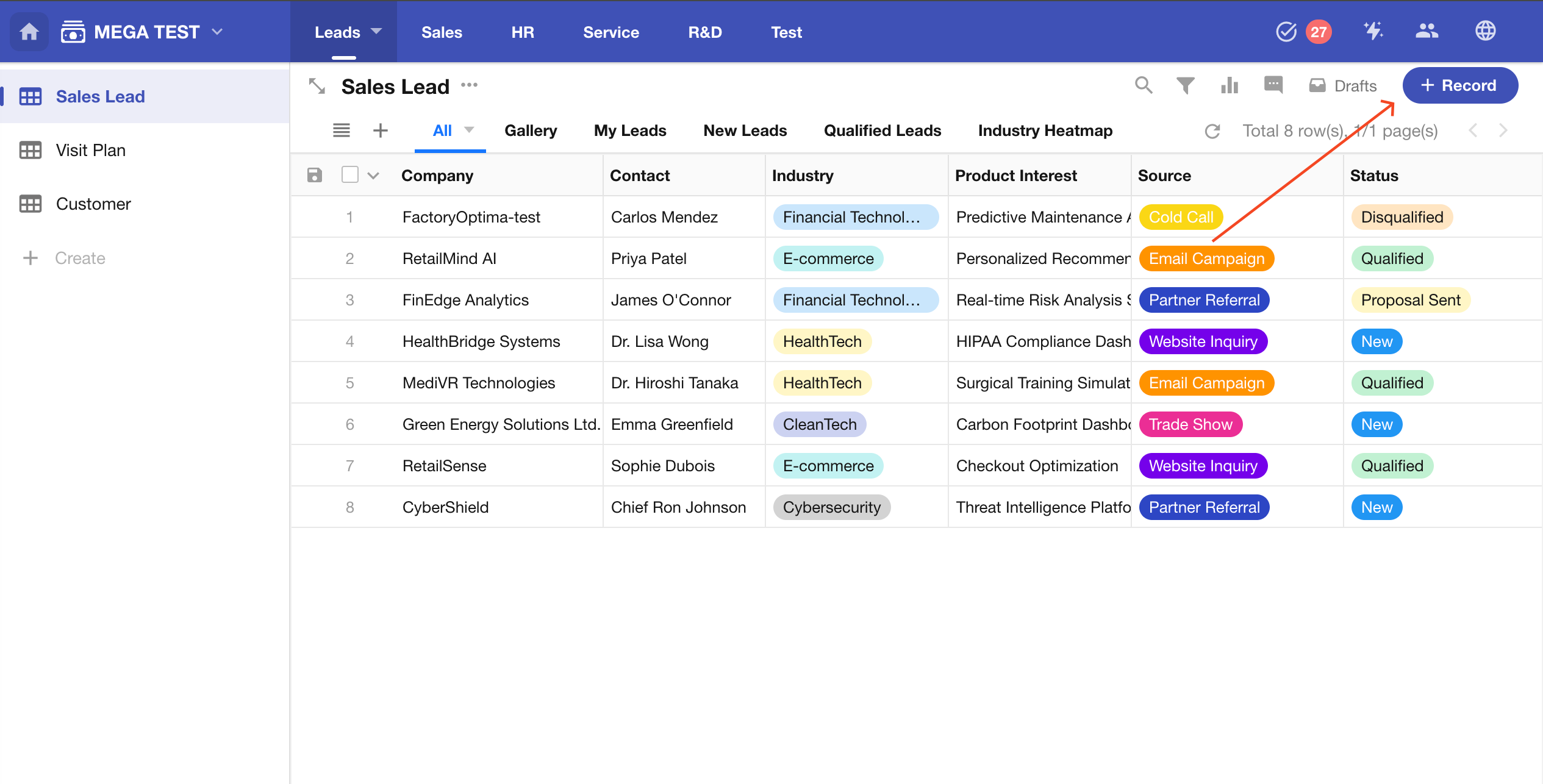Click the globe language icon
Screen dimensions: 1543x784
(x=1485, y=31)
